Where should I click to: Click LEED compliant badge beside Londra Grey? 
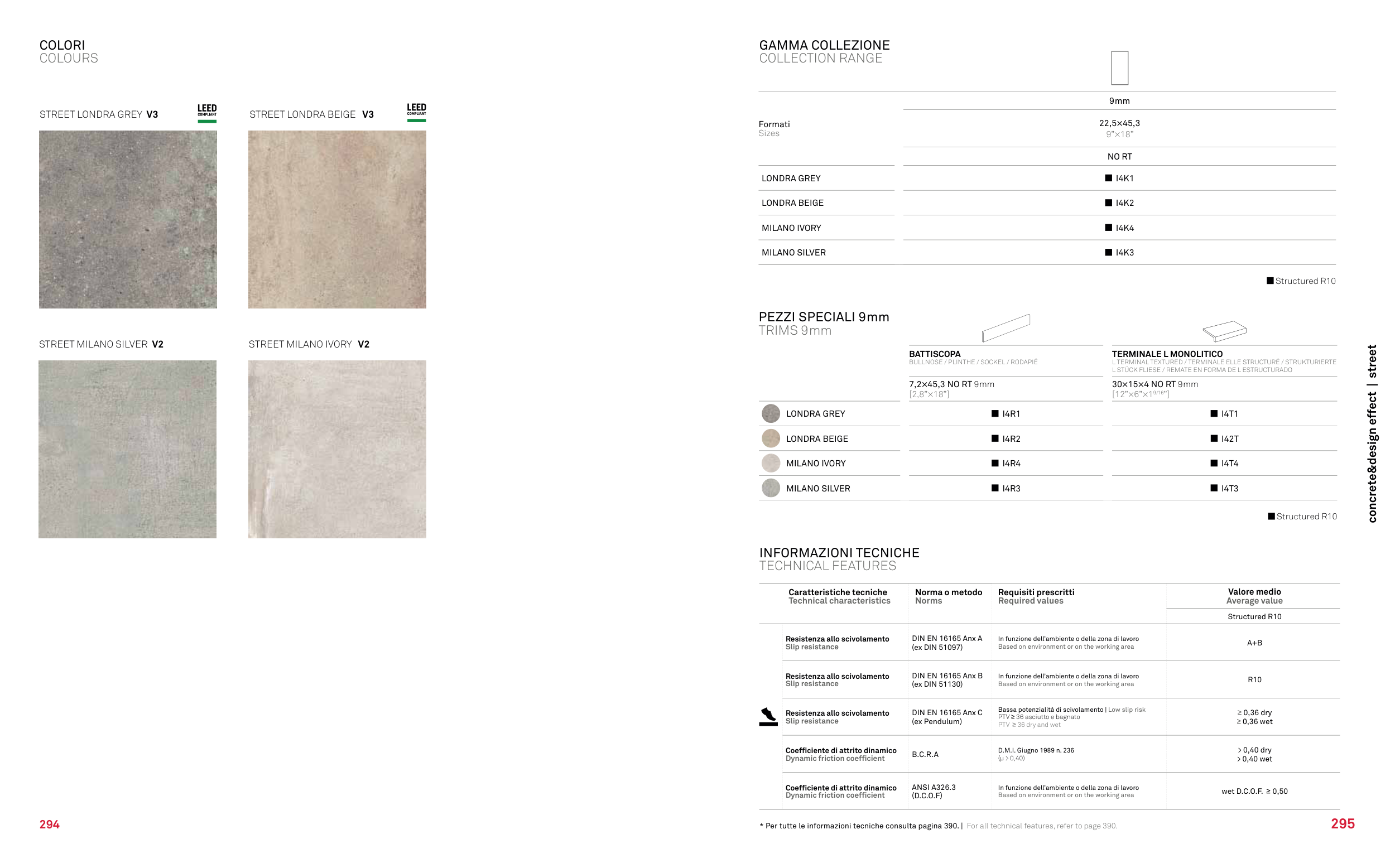tap(206, 113)
